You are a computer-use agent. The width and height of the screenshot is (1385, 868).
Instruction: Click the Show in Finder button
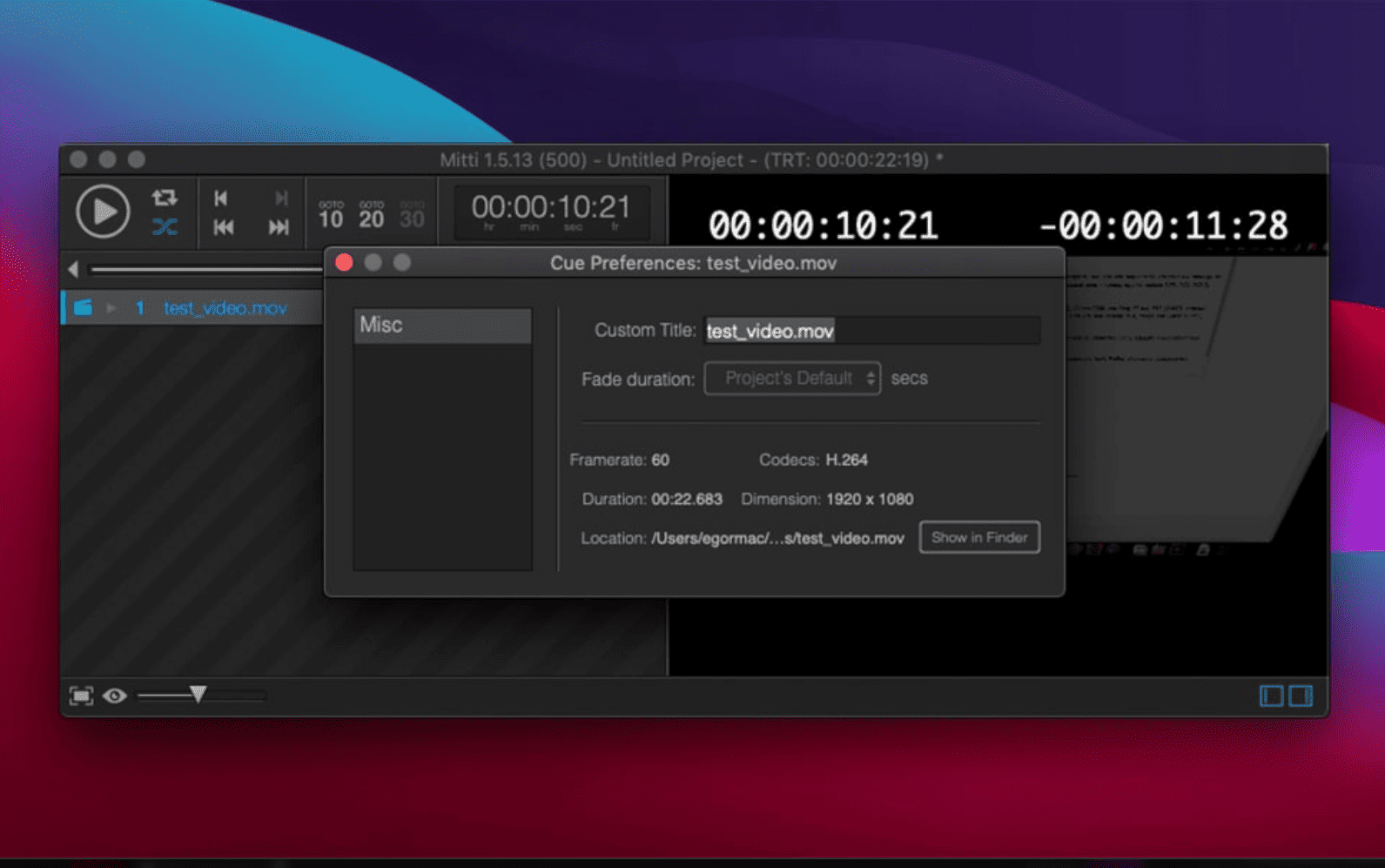pyautogui.click(x=979, y=537)
